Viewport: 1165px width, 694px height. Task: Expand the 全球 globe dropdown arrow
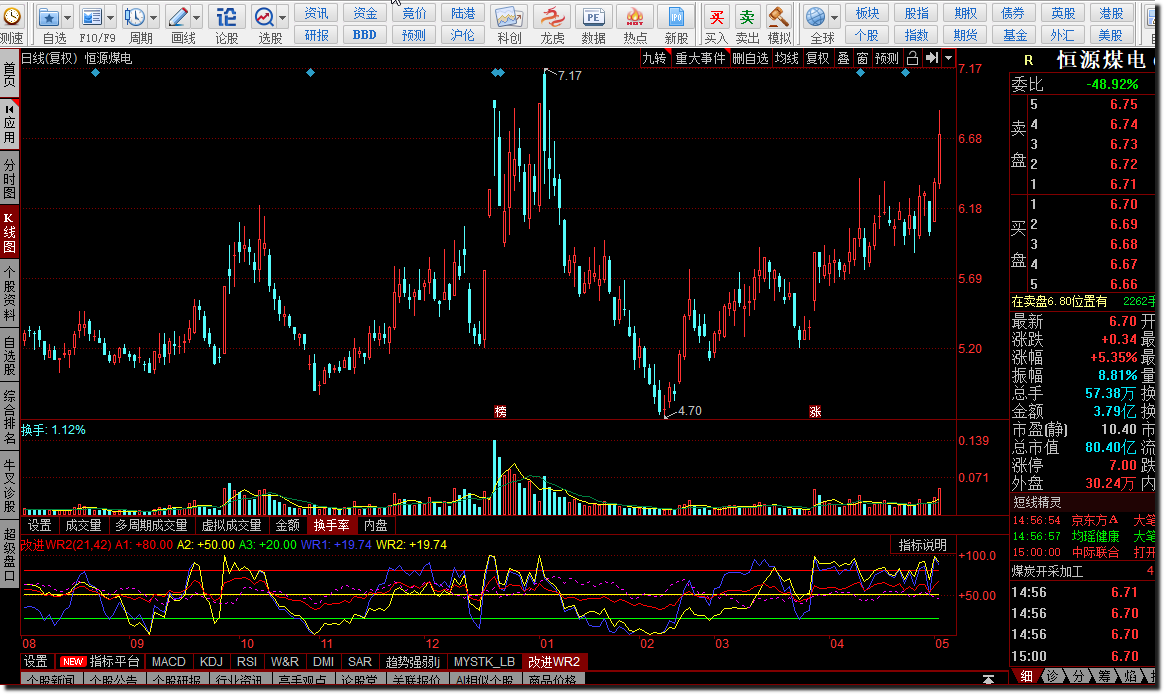[x=834, y=16]
